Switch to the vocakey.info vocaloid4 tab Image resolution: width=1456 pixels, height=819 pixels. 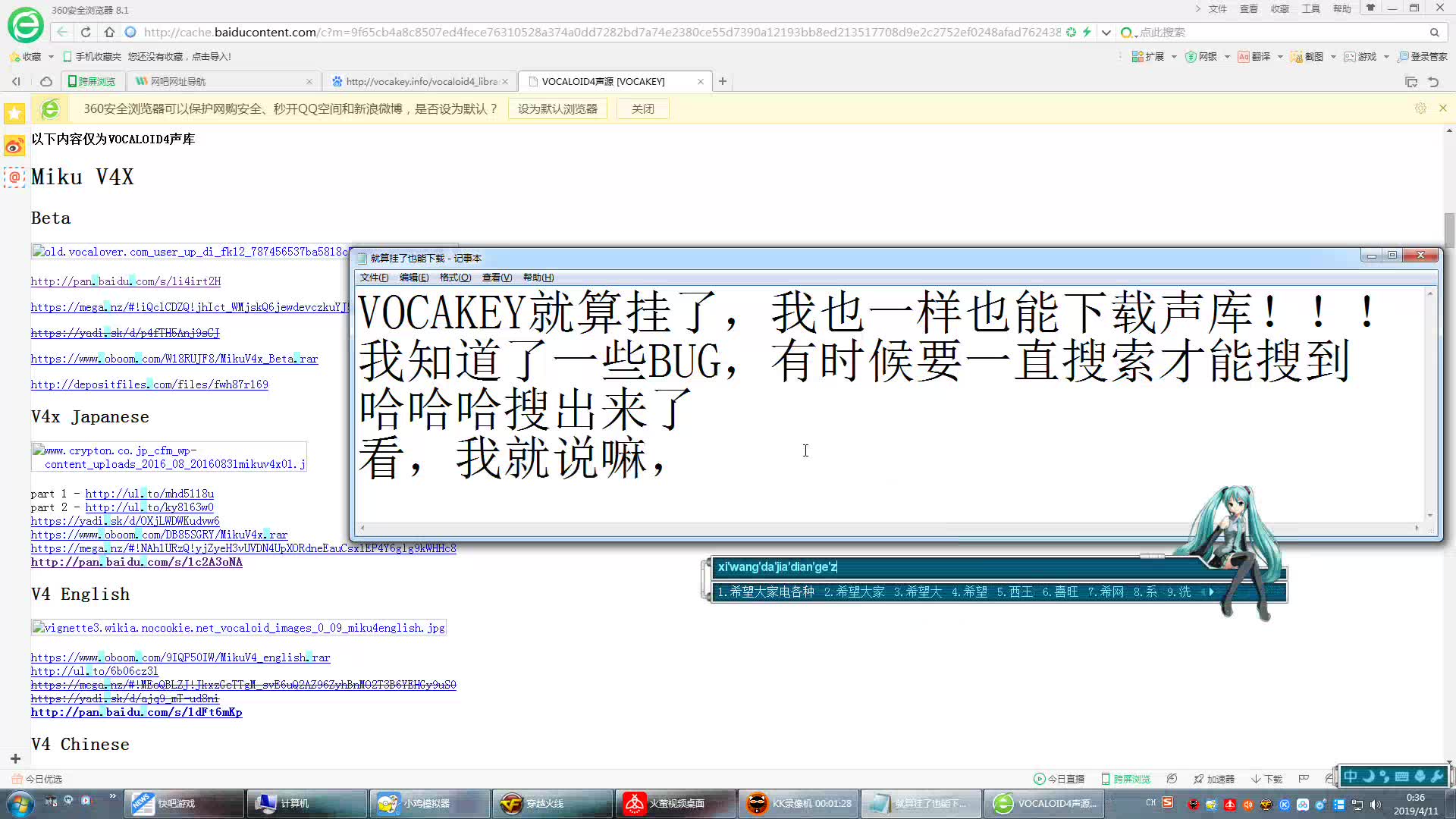tap(420, 81)
